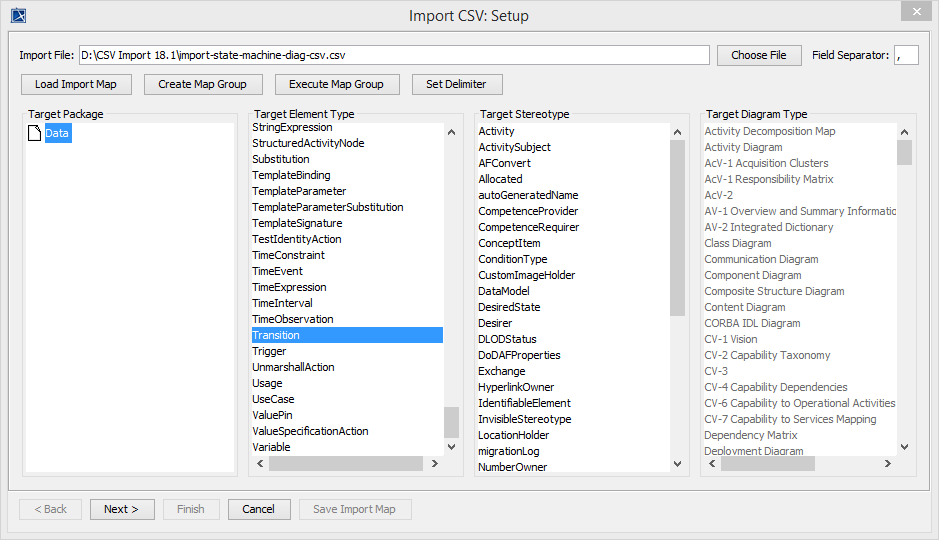The height and width of the screenshot is (540, 939).
Task: Click the Choose File button
Action: 759,55
